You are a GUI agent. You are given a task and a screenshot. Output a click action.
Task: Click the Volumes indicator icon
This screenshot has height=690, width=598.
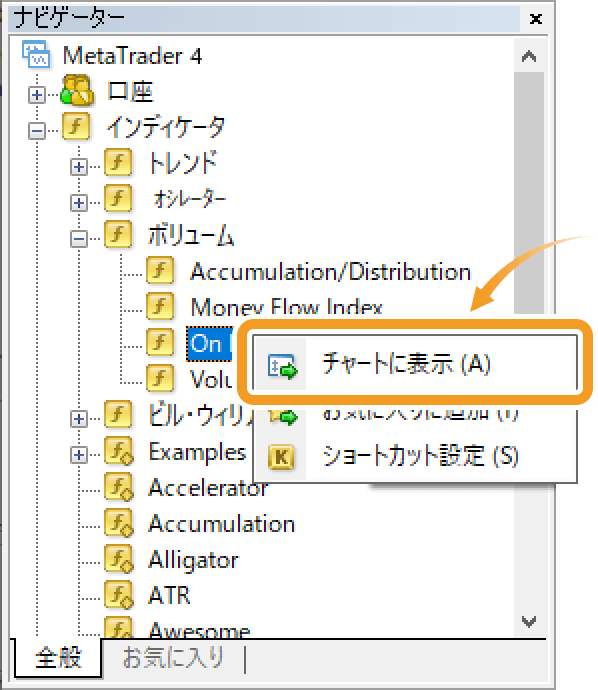tap(160, 378)
